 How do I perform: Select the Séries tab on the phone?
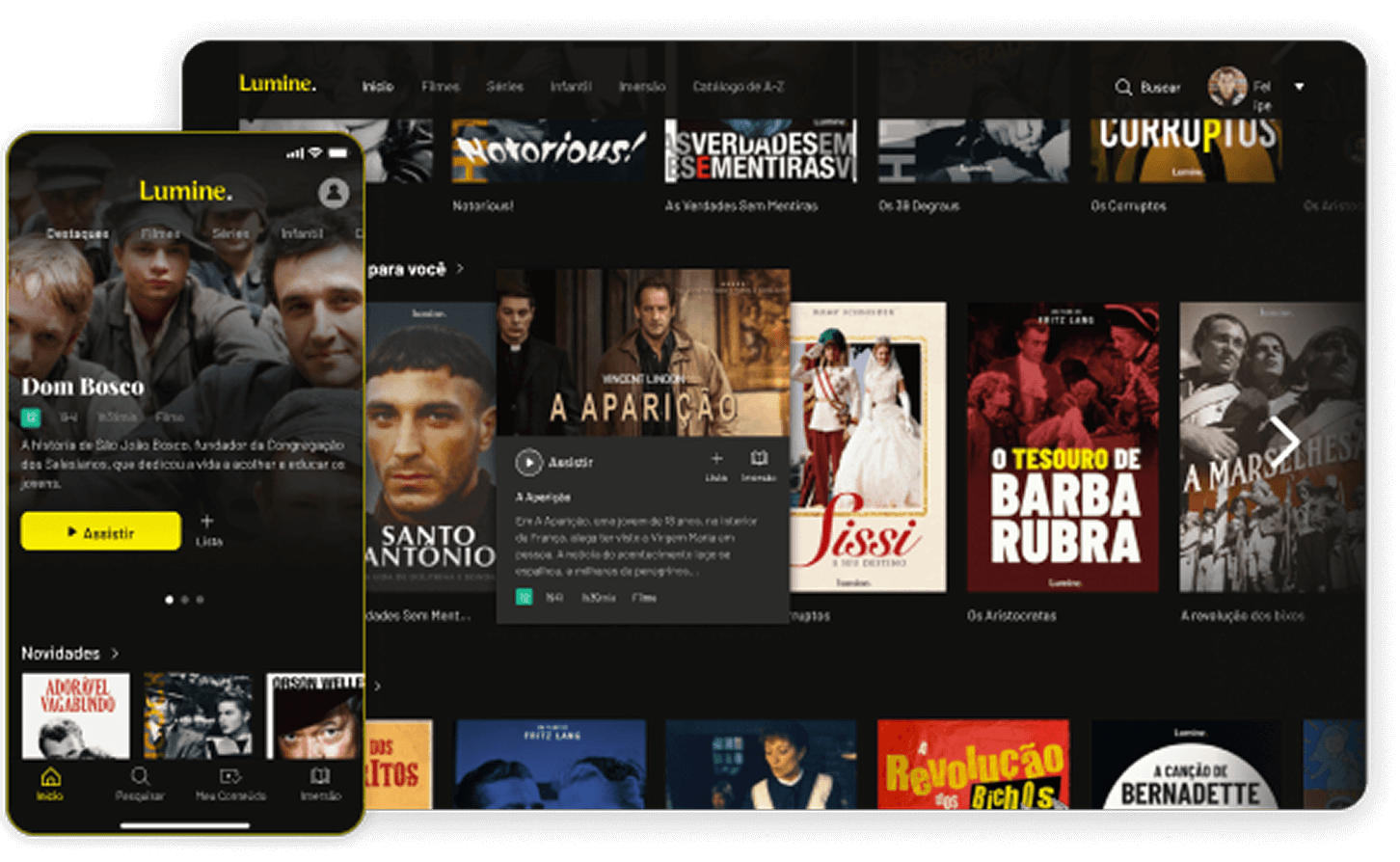click(x=230, y=234)
